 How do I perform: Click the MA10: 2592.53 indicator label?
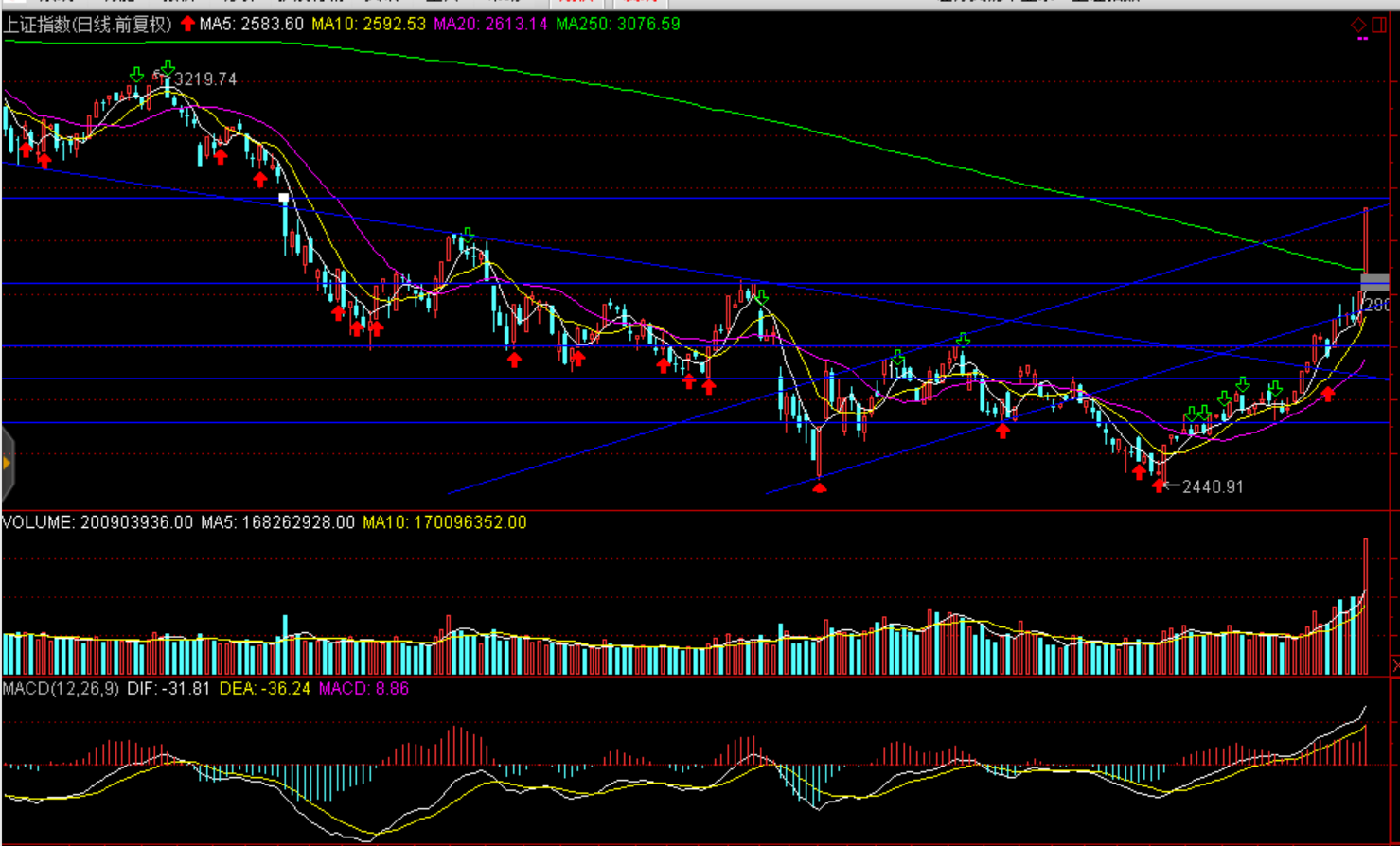tap(368, 25)
